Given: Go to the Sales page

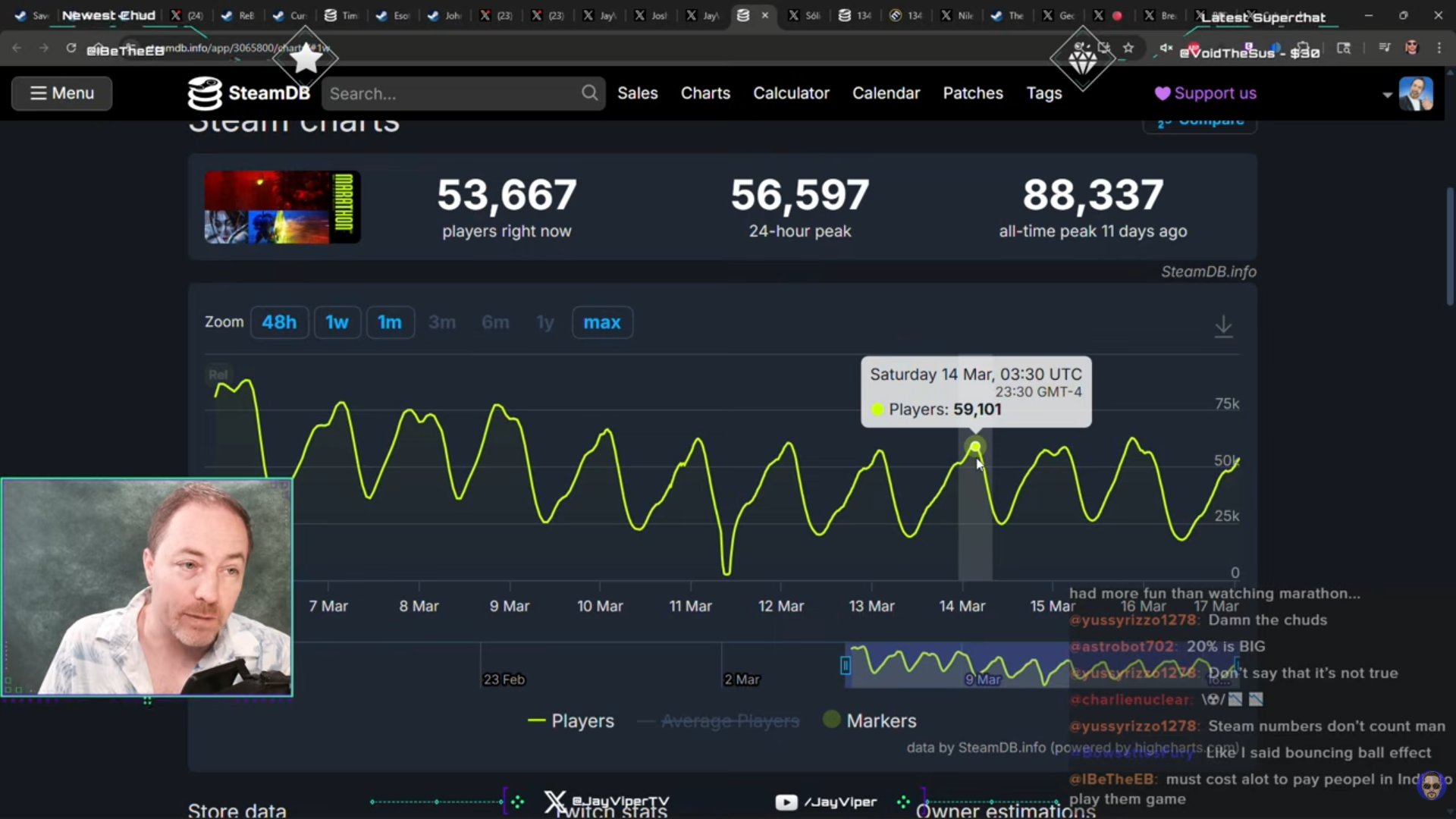Looking at the screenshot, I should coord(637,93).
